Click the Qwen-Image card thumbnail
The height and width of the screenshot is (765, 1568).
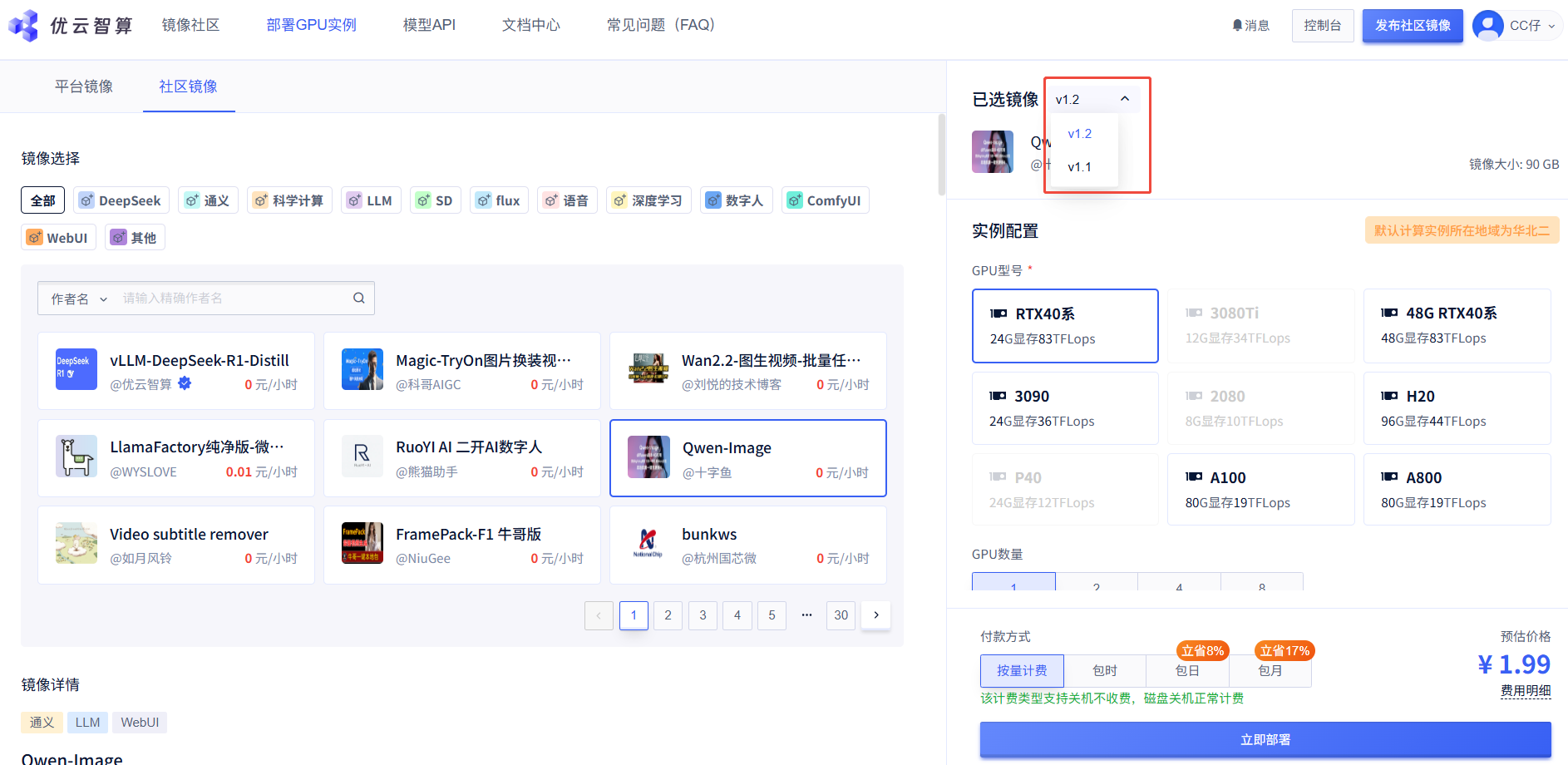click(648, 457)
